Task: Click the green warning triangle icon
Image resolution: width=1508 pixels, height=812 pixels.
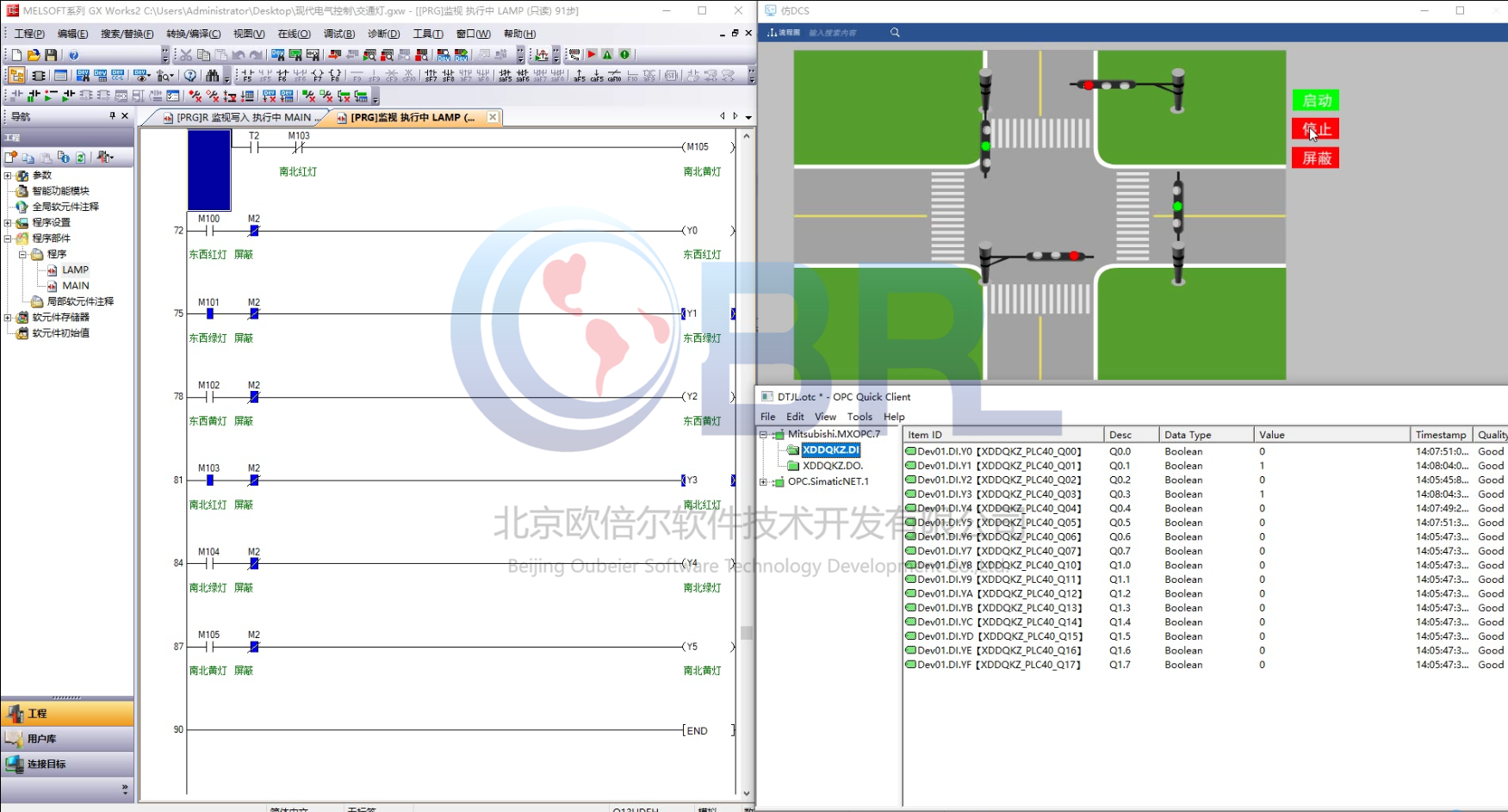Action: coord(608,55)
